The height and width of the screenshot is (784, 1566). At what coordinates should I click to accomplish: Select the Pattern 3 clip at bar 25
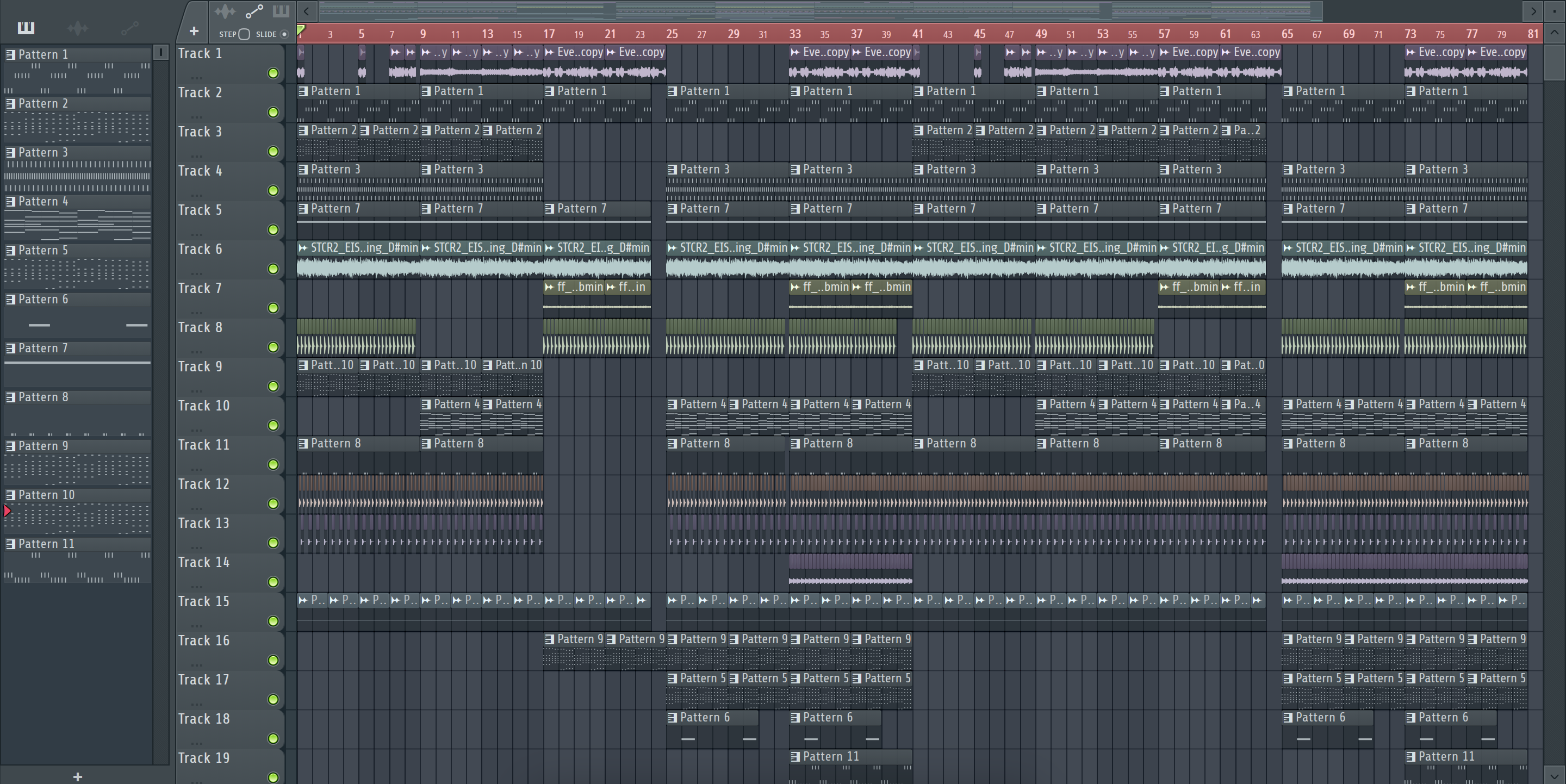coord(727,181)
